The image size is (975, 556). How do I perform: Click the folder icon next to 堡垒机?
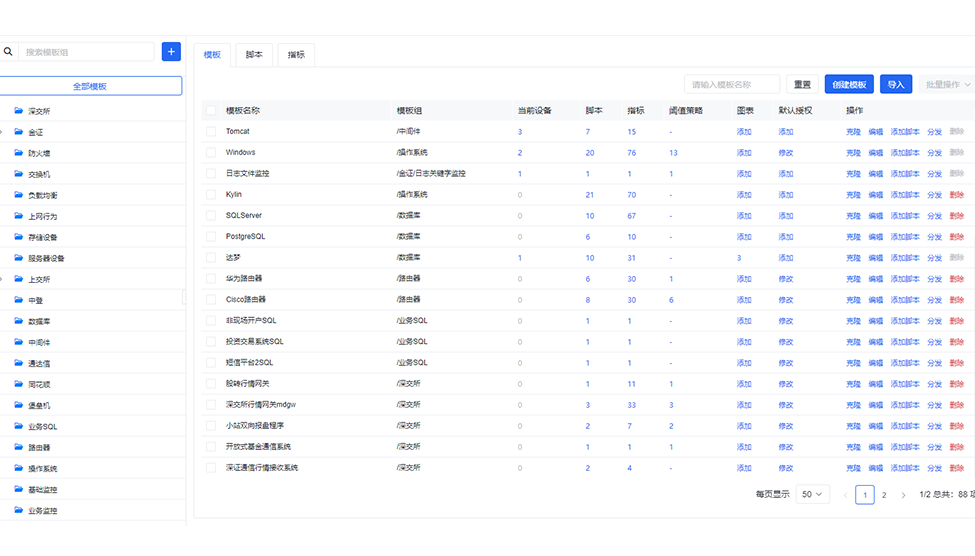tap(19, 405)
